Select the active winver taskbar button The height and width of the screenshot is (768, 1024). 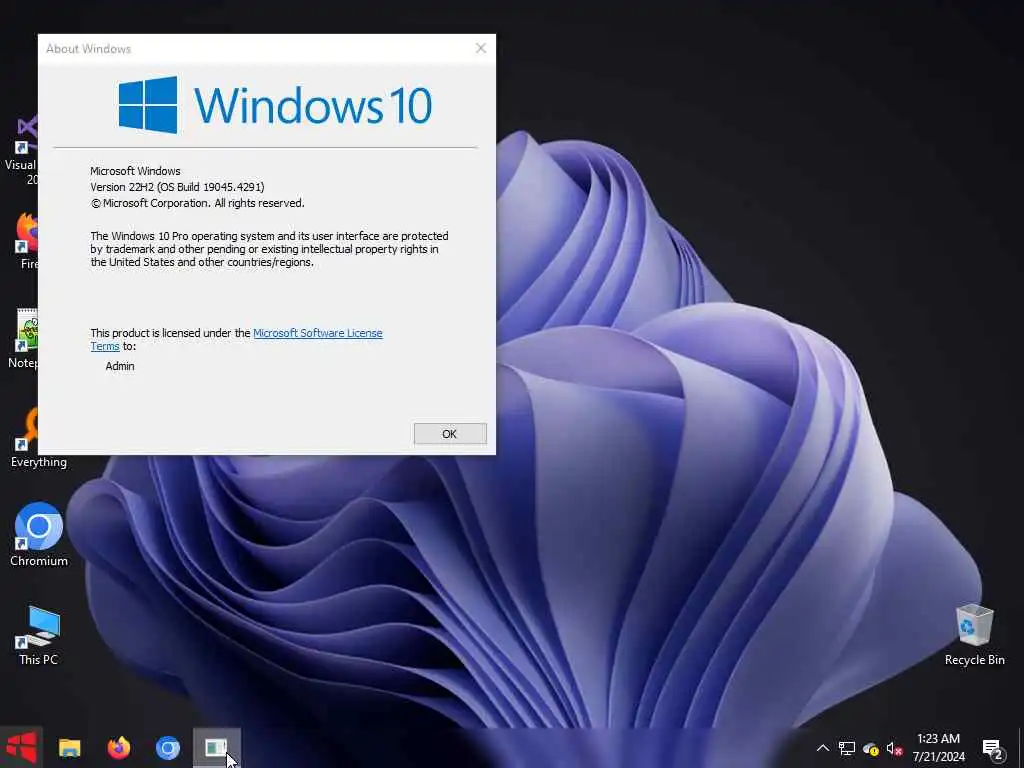[x=217, y=747]
